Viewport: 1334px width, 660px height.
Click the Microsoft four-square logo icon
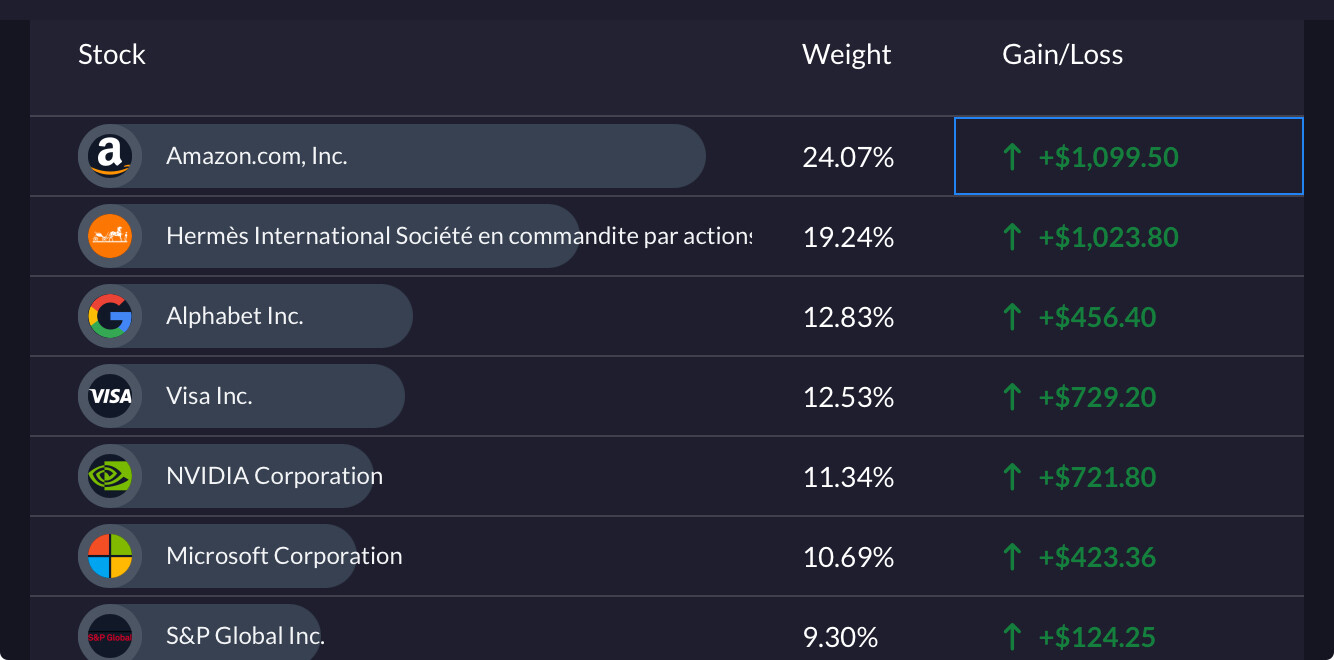(x=110, y=556)
